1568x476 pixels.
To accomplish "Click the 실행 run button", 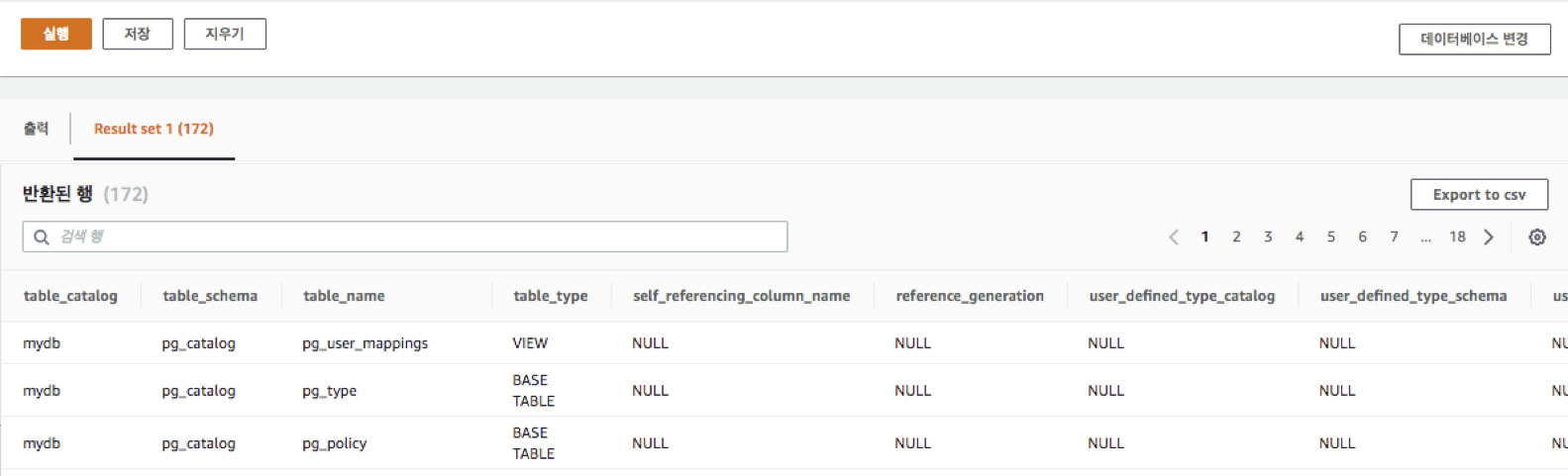I will coord(56,34).
